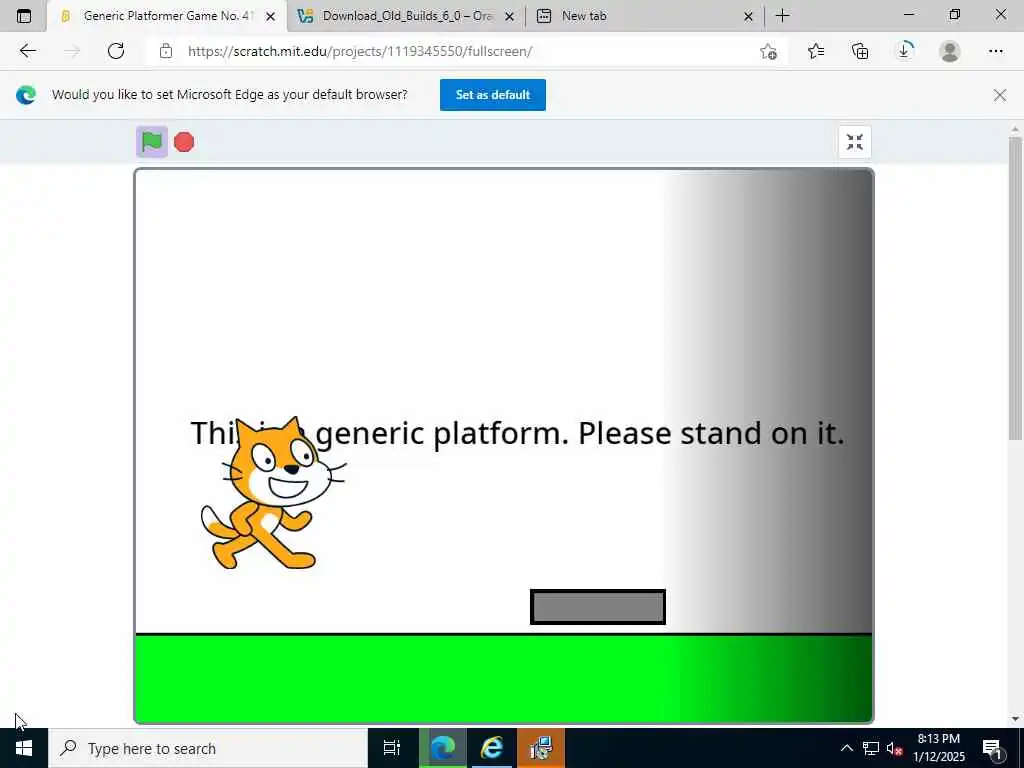Switch to the New tab

tap(644, 16)
